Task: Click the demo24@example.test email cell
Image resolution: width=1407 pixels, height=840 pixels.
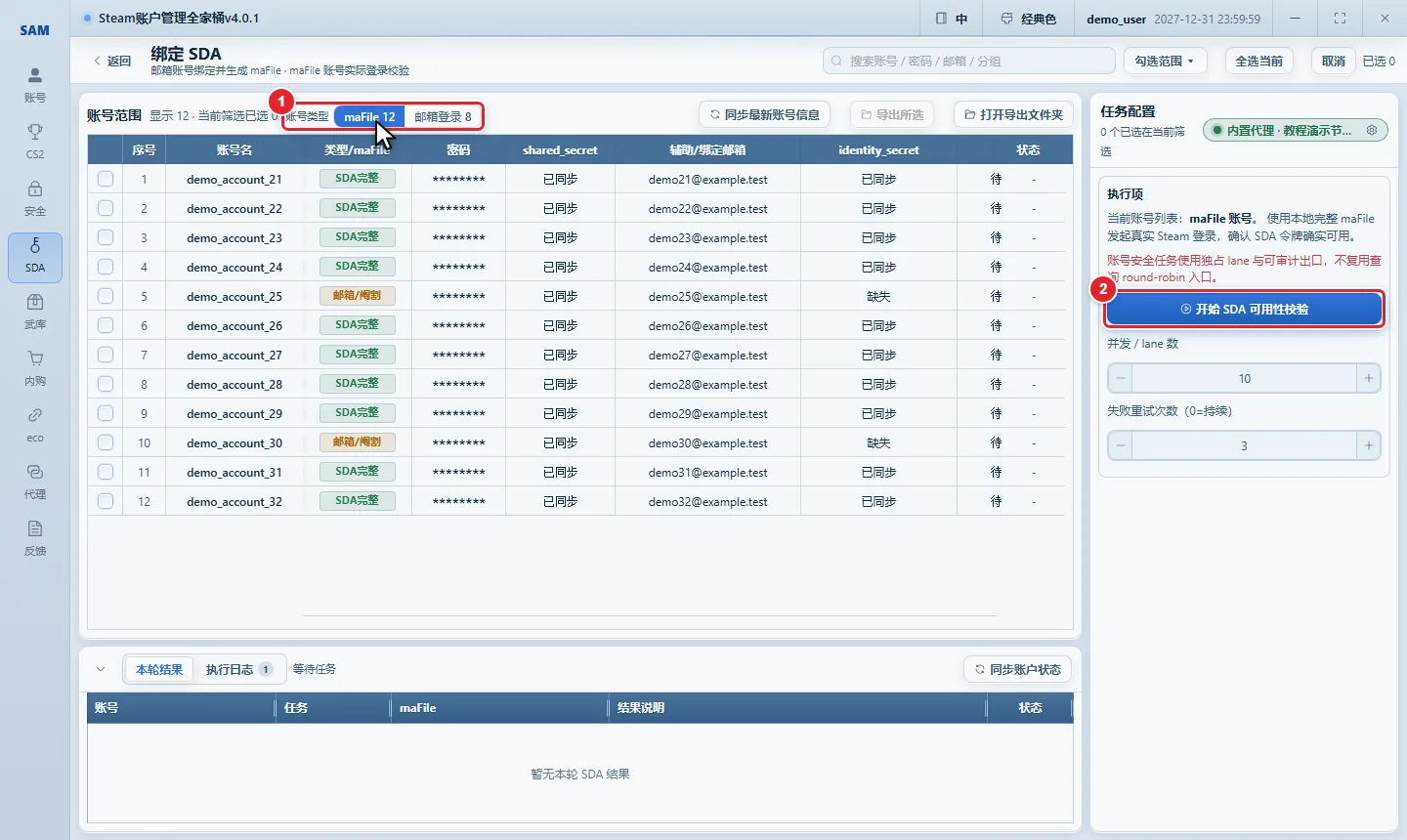Action: [707, 267]
